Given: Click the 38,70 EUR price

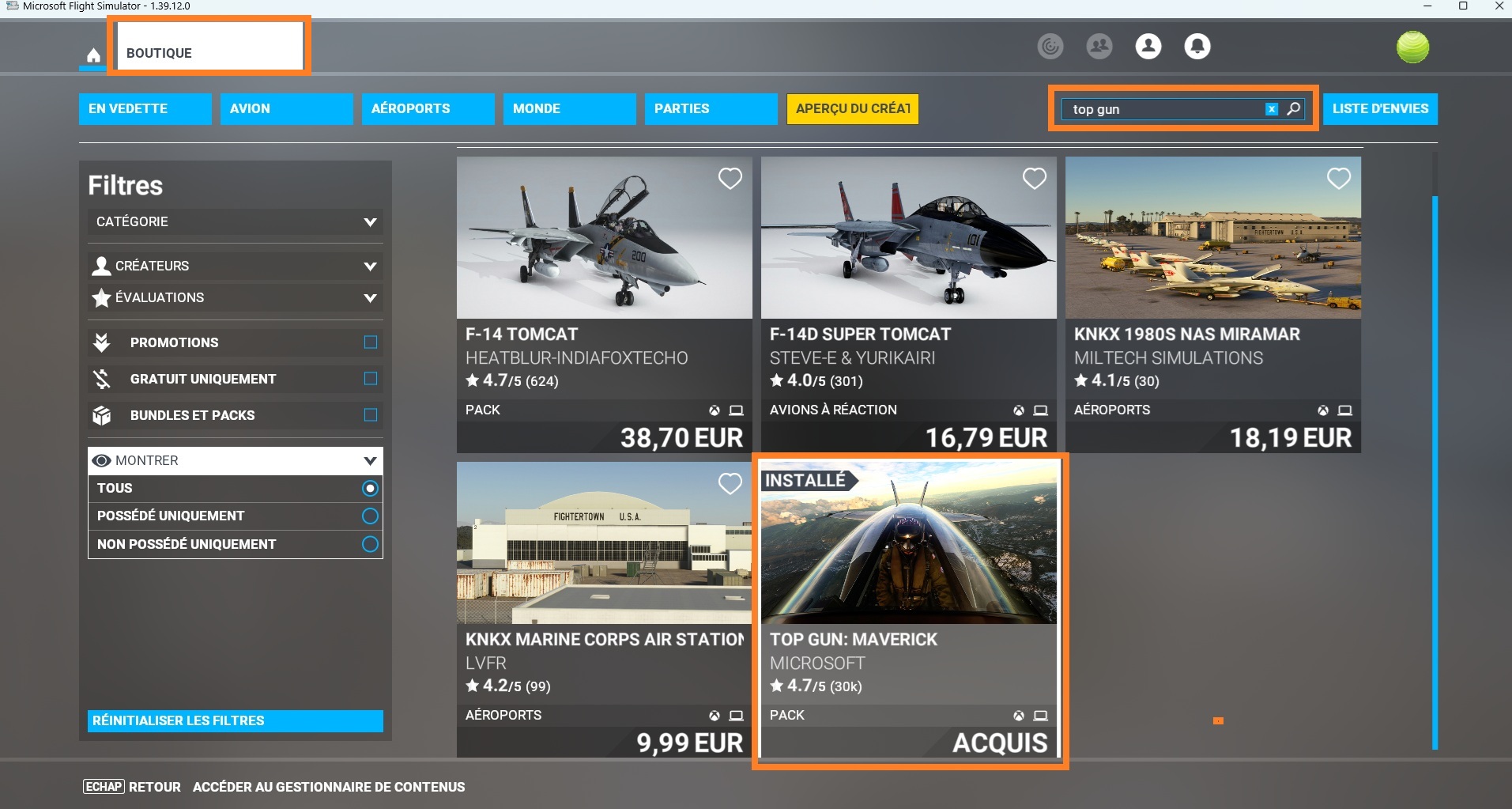Looking at the screenshot, I should pos(681,437).
